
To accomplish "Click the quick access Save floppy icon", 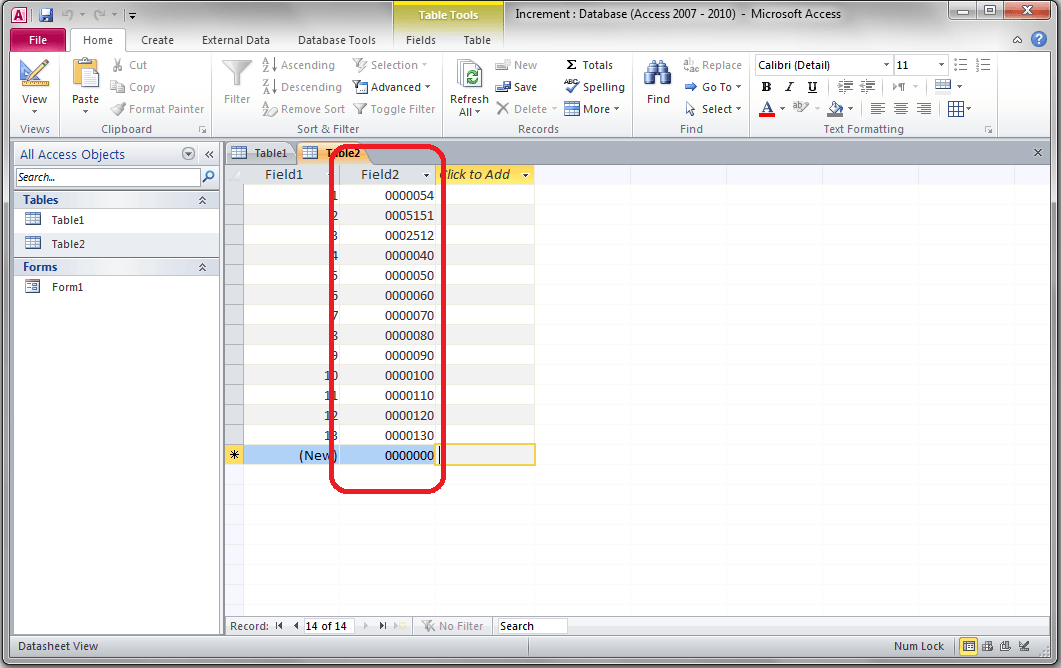I will click(x=46, y=14).
